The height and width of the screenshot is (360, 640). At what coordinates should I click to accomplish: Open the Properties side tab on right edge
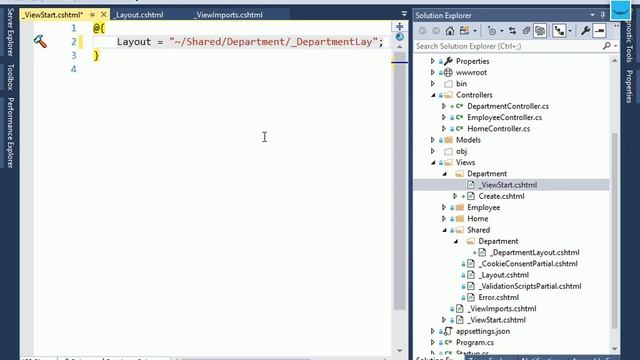[x=629, y=86]
